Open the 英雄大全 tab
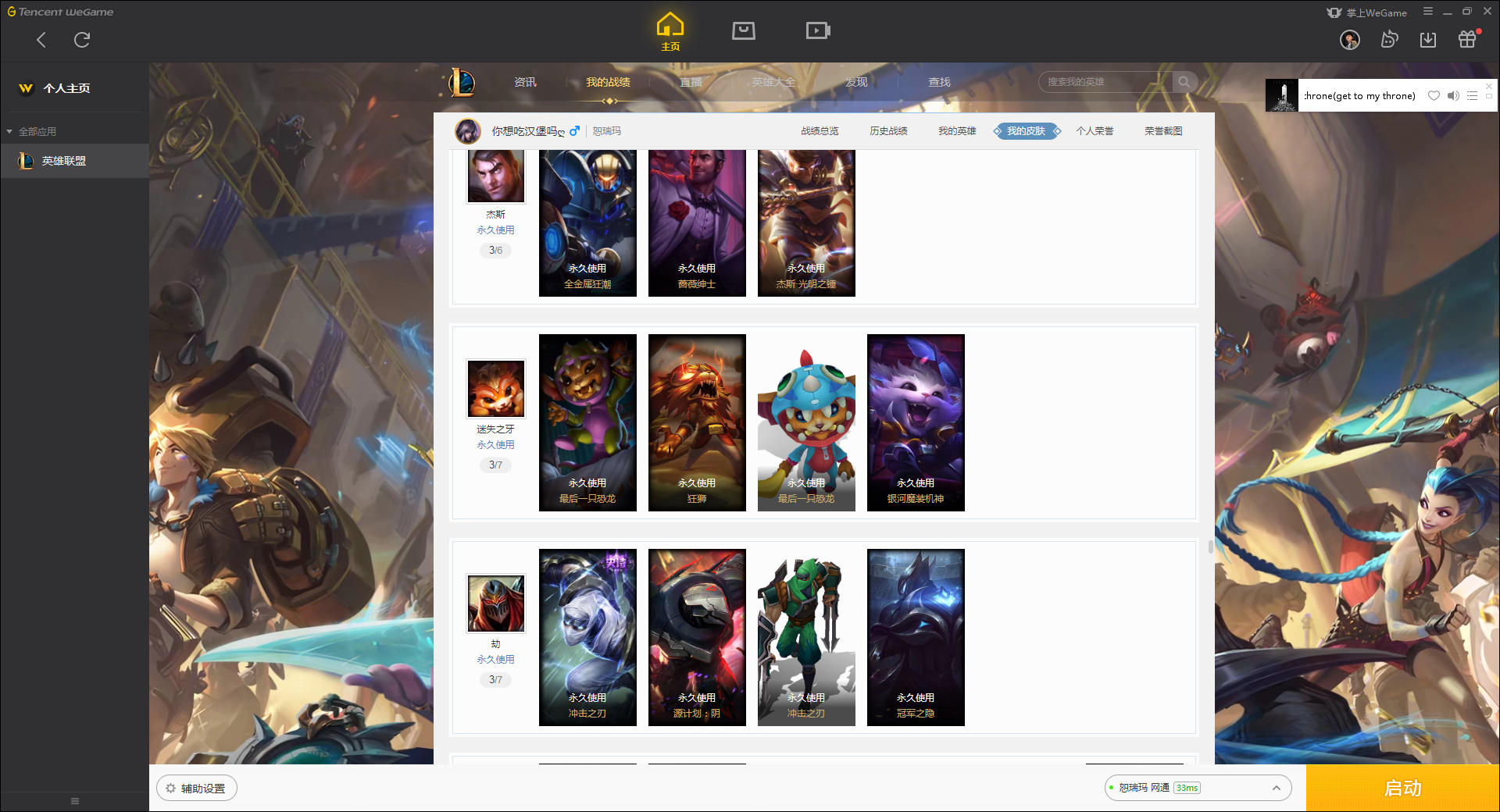1500x812 pixels. pos(773,82)
